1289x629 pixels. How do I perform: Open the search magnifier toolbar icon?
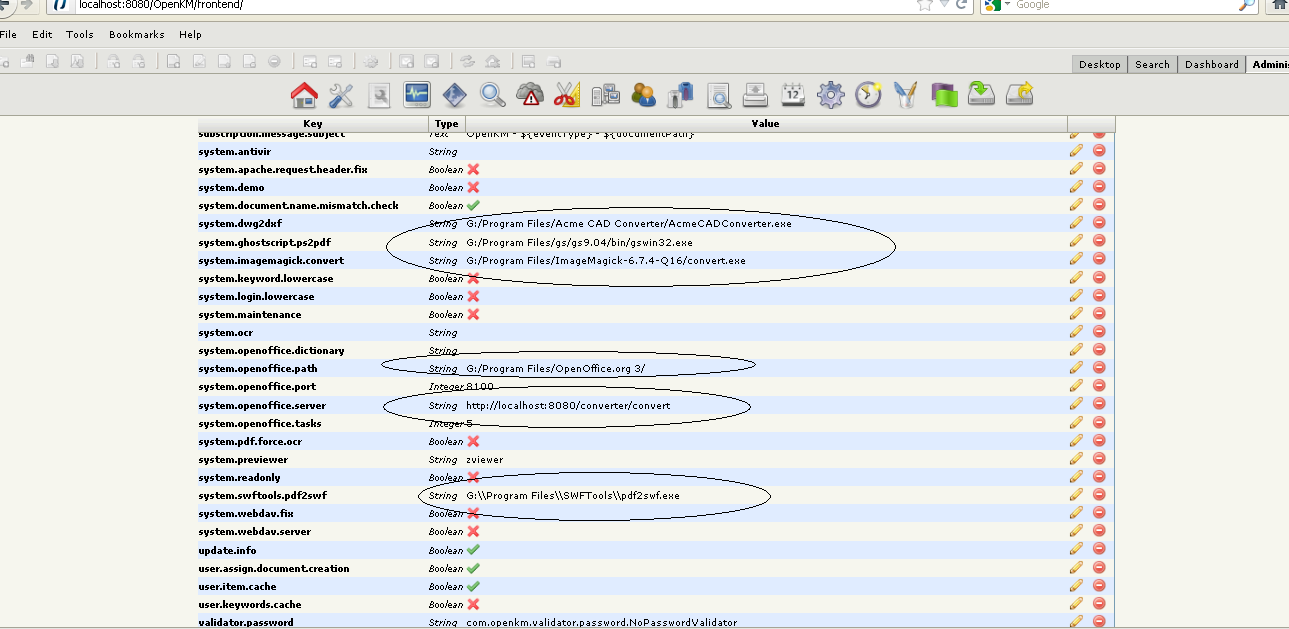491,95
